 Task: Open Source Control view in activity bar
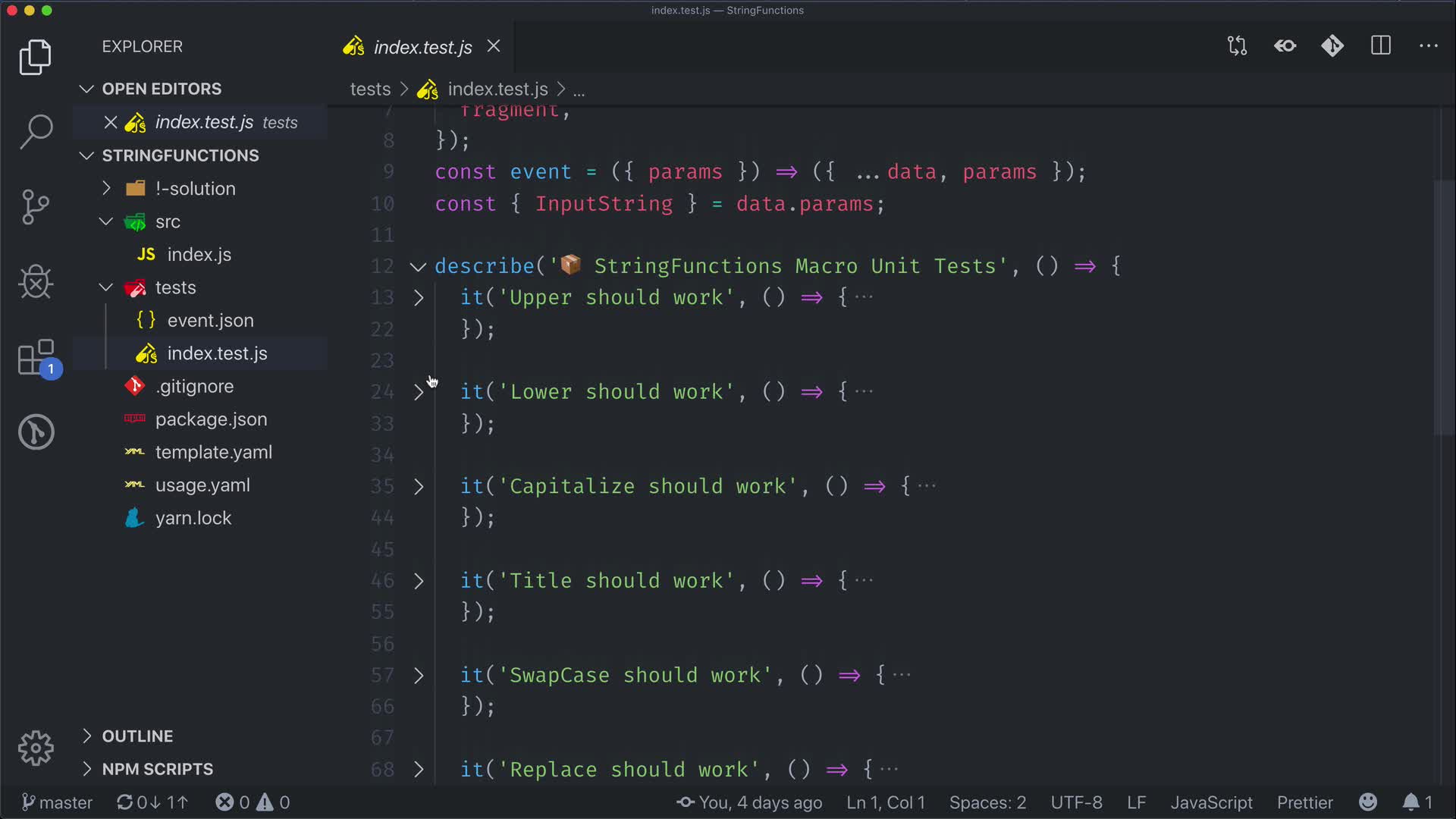pyautogui.click(x=36, y=206)
